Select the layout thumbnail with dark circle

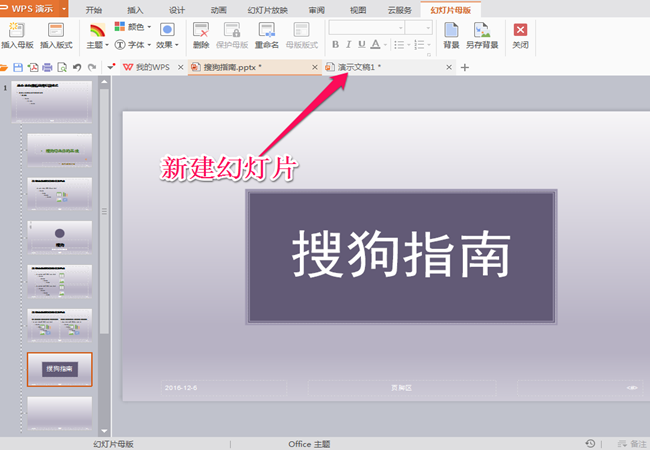coord(60,237)
